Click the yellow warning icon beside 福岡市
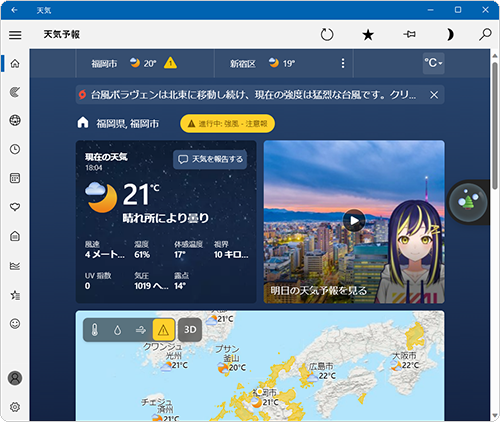The width and height of the screenshot is (500, 422). coord(170,63)
